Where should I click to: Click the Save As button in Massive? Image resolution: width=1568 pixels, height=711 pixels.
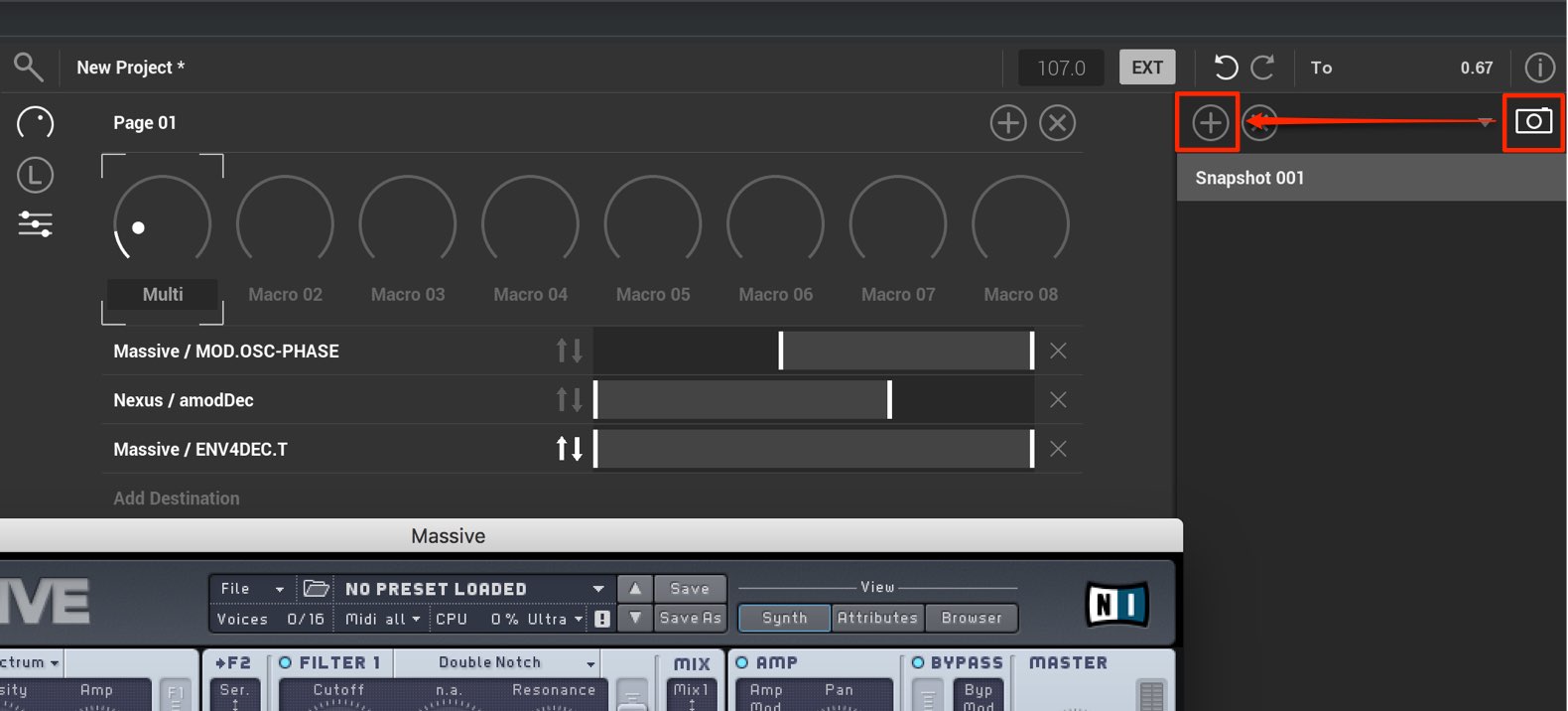pos(690,618)
